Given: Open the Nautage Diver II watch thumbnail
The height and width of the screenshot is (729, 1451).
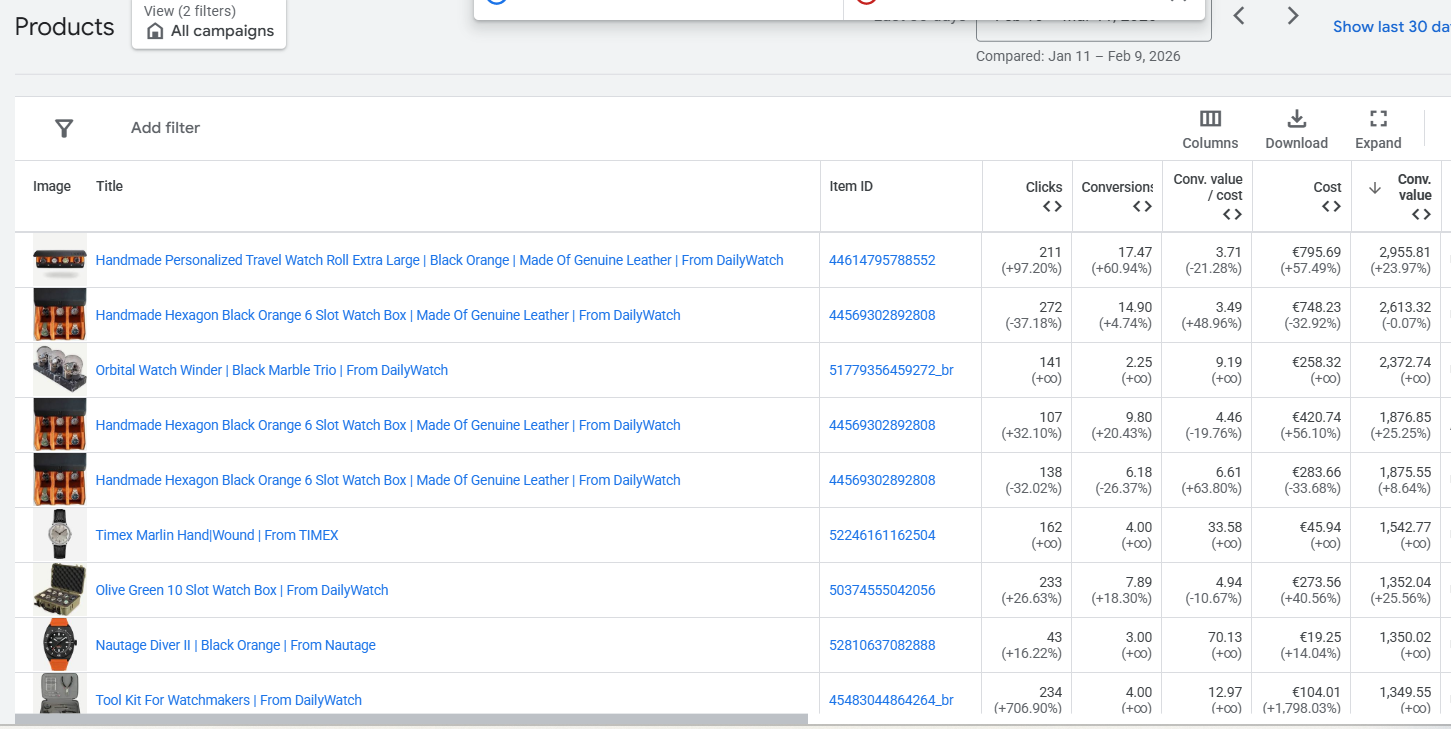Looking at the screenshot, I should (60, 645).
